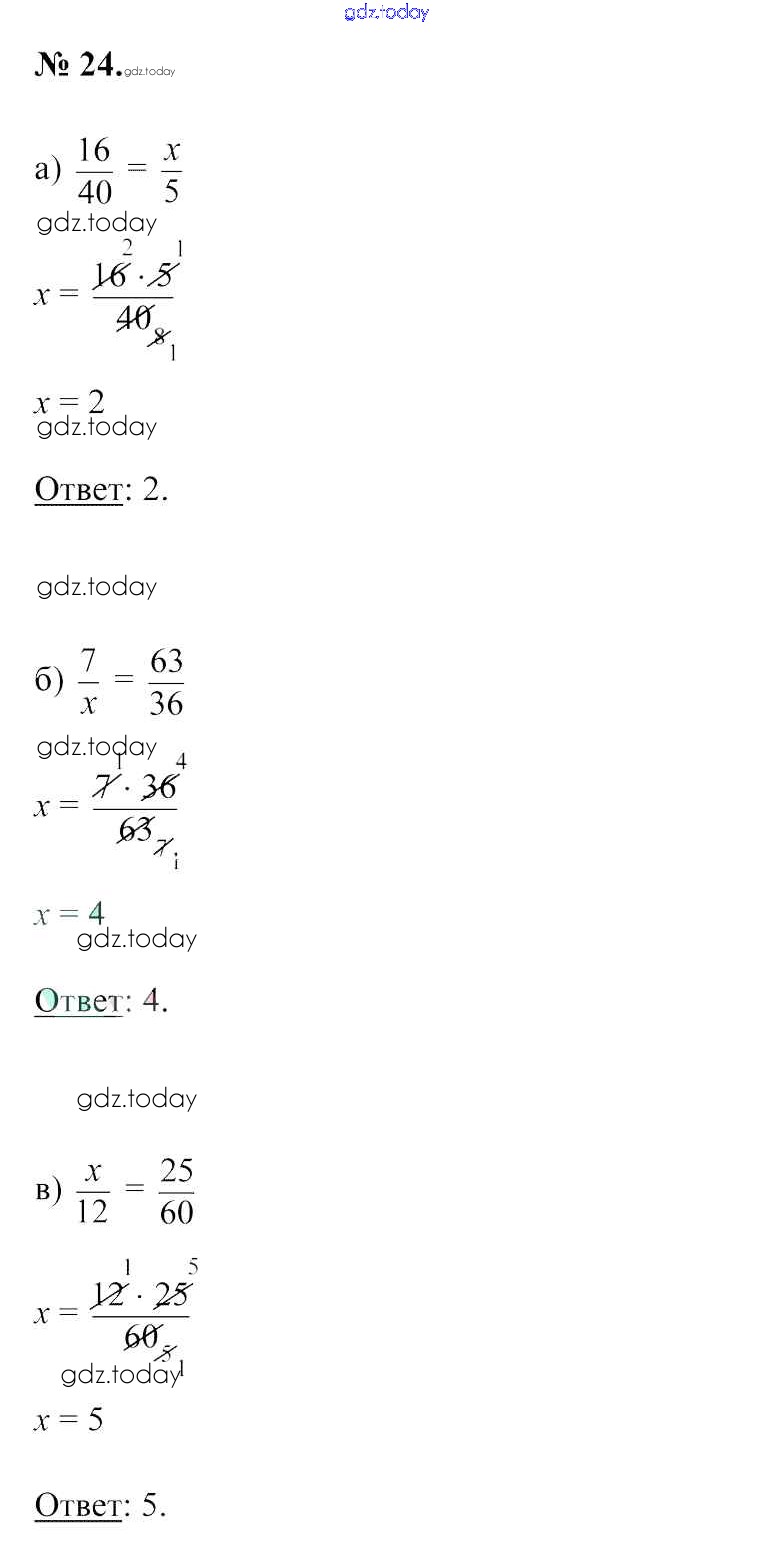Click the gdz.today watermark under x = 4
This screenshot has height=1563, width=772.
137,938
